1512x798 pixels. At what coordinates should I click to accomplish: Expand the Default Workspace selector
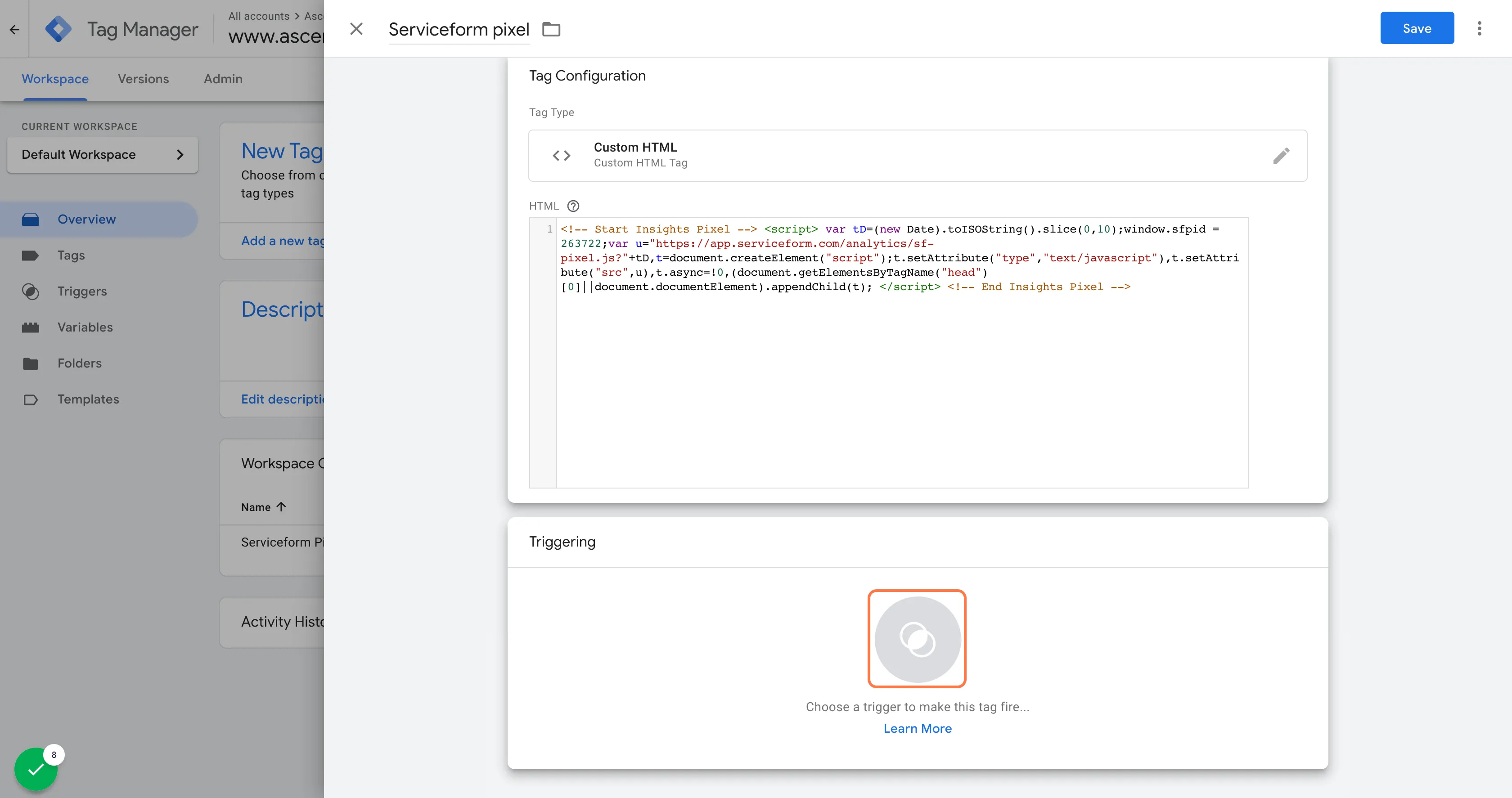tap(102, 155)
